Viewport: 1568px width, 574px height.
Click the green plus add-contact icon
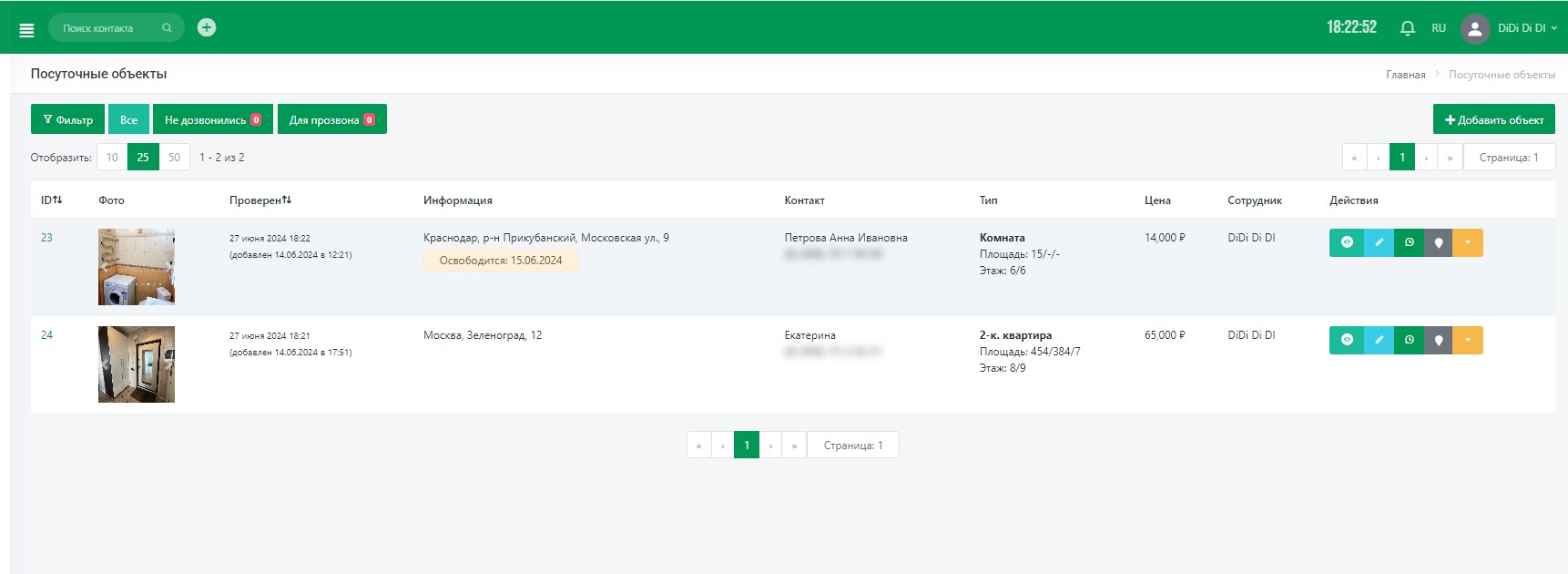click(x=207, y=27)
